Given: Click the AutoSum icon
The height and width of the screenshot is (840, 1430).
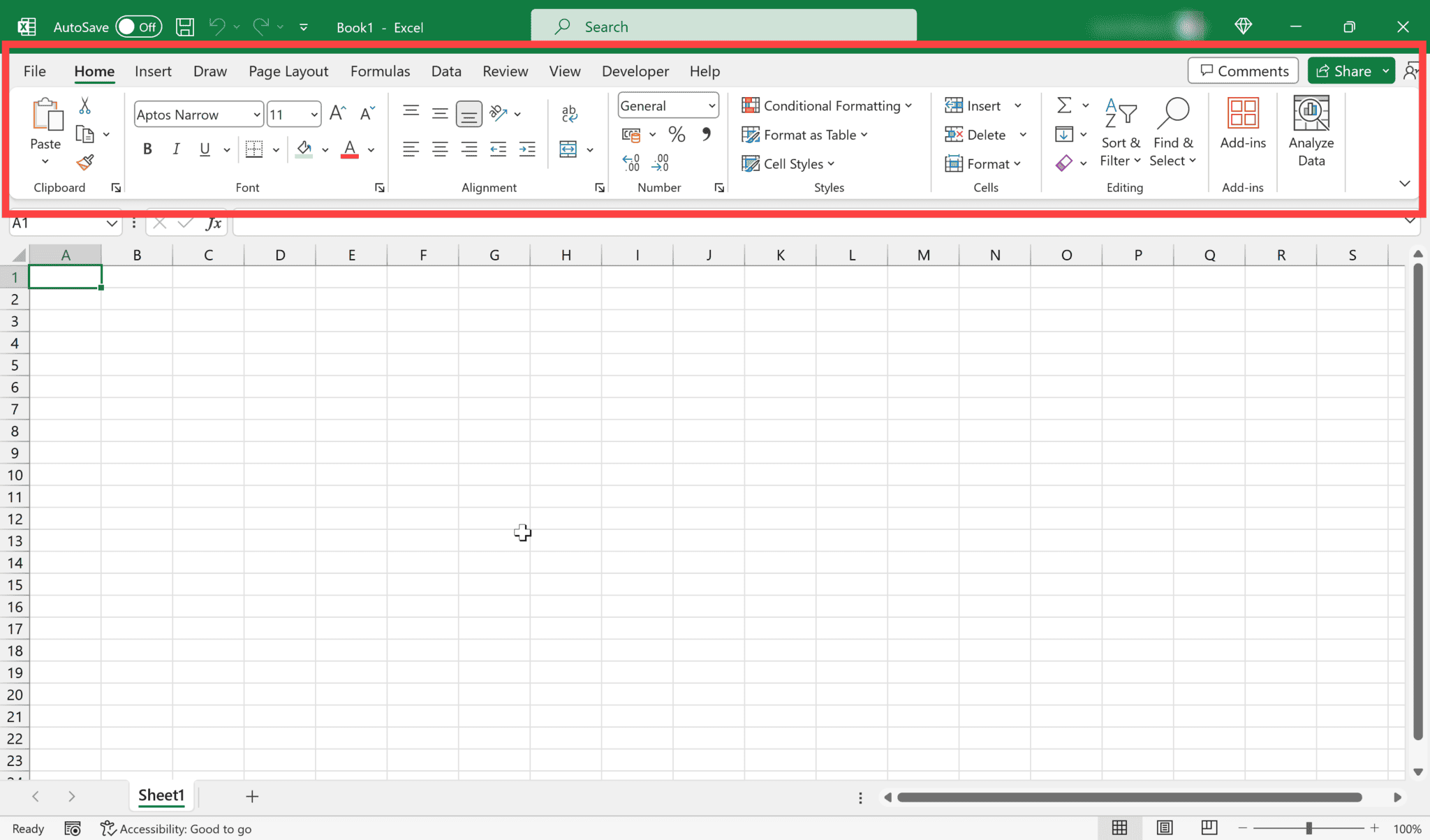Looking at the screenshot, I should (1065, 105).
